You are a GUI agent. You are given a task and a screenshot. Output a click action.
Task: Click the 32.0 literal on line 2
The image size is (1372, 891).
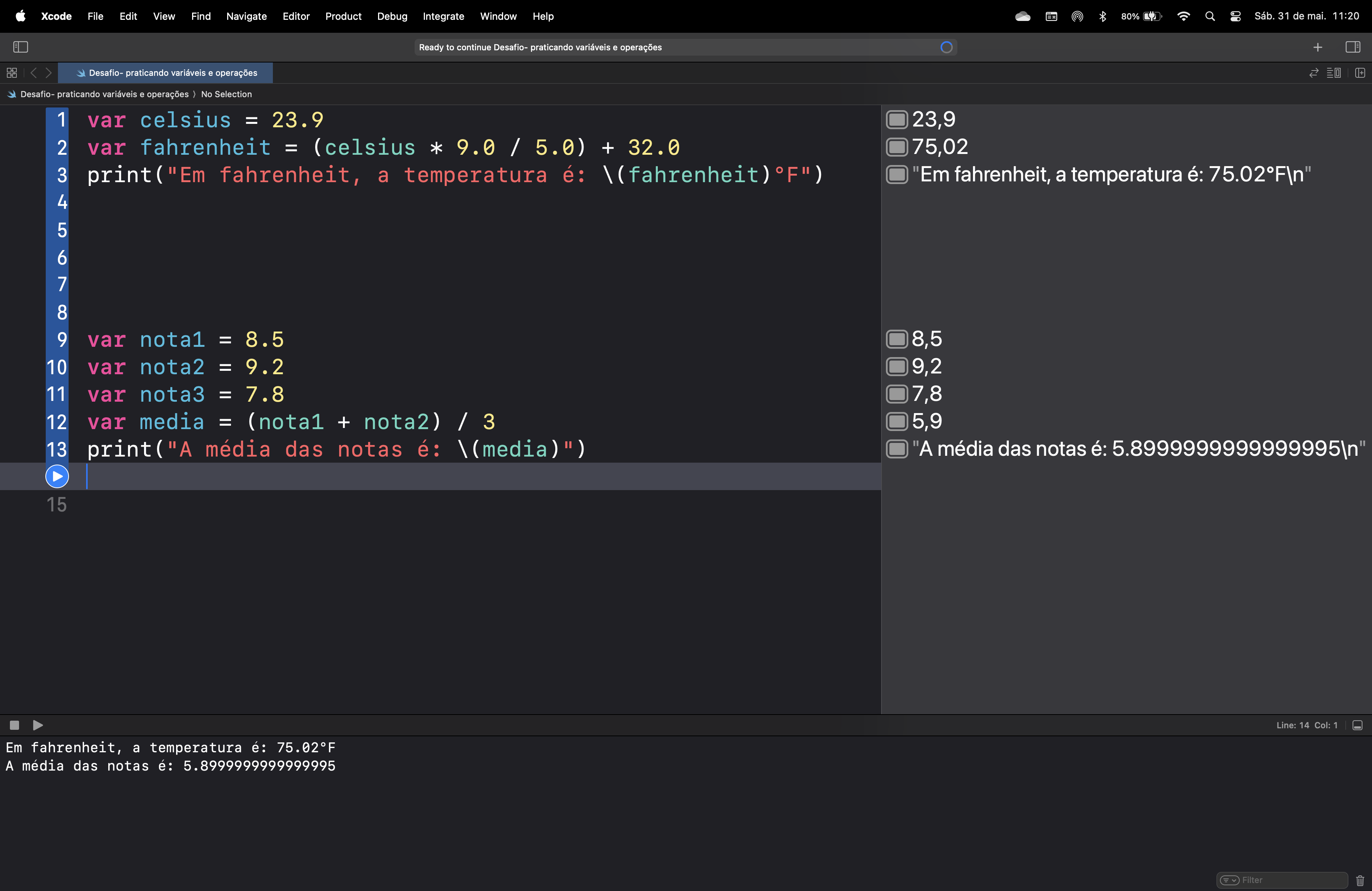[x=654, y=147]
